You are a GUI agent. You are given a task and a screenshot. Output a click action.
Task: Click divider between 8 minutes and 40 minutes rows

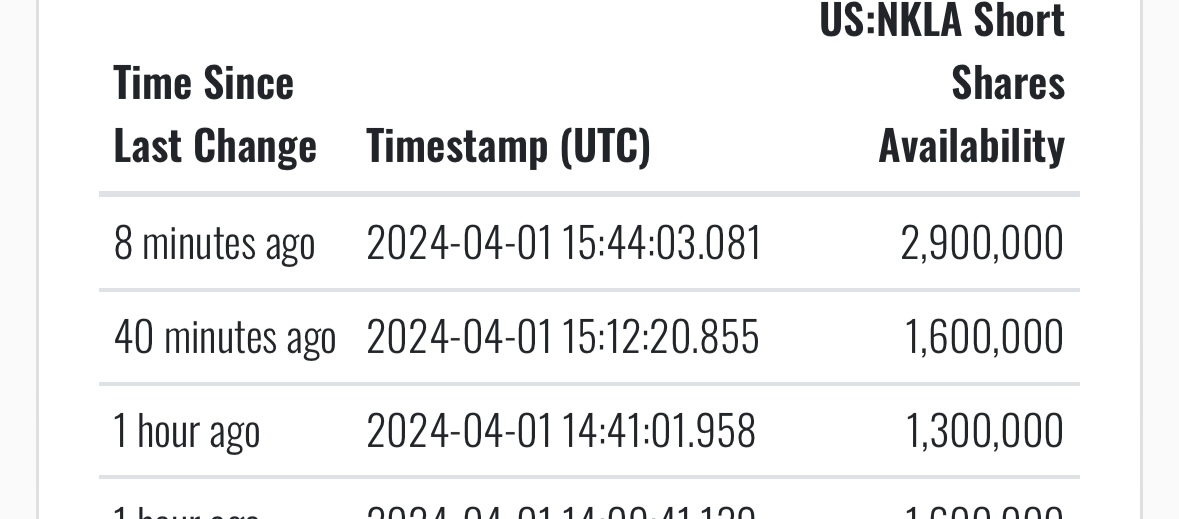point(590,290)
